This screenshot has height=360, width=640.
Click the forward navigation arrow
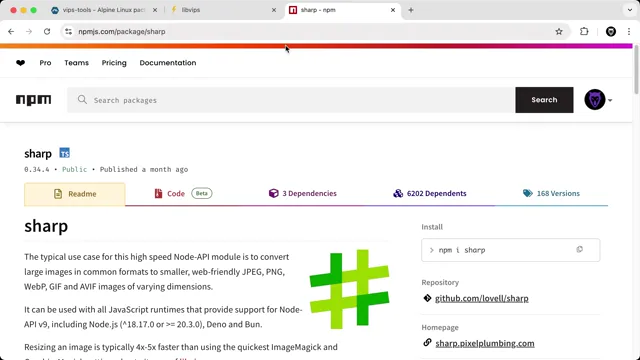[29, 31]
